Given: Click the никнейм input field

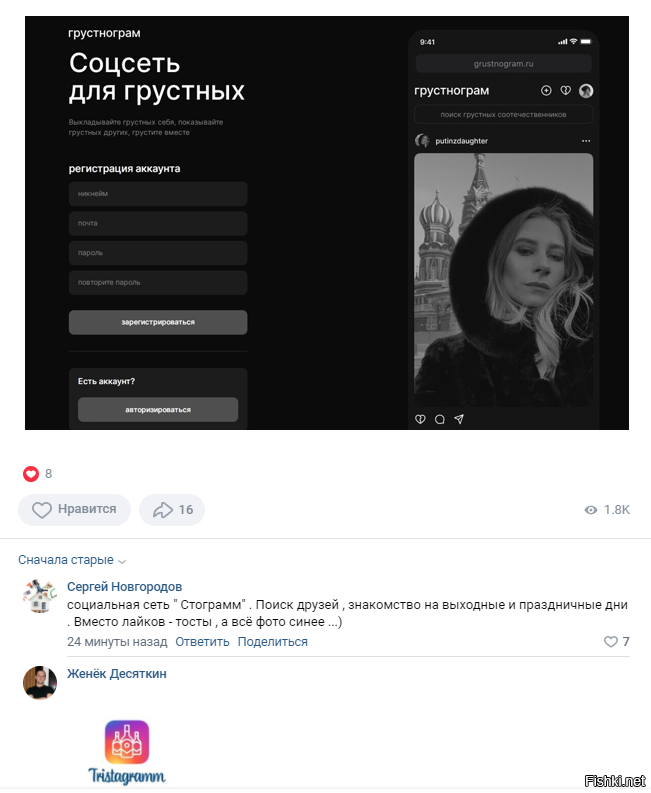Looking at the screenshot, I should 158,194.
